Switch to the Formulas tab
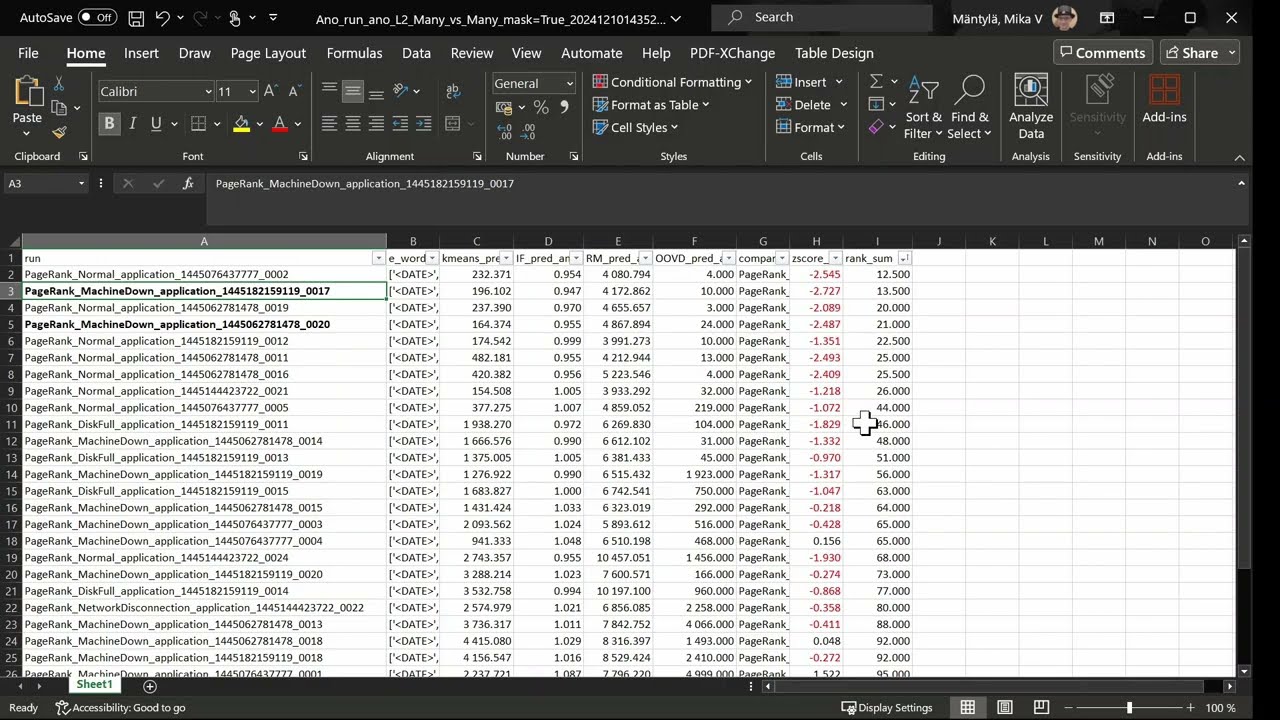Viewport: 1280px width, 720px height. click(x=354, y=53)
